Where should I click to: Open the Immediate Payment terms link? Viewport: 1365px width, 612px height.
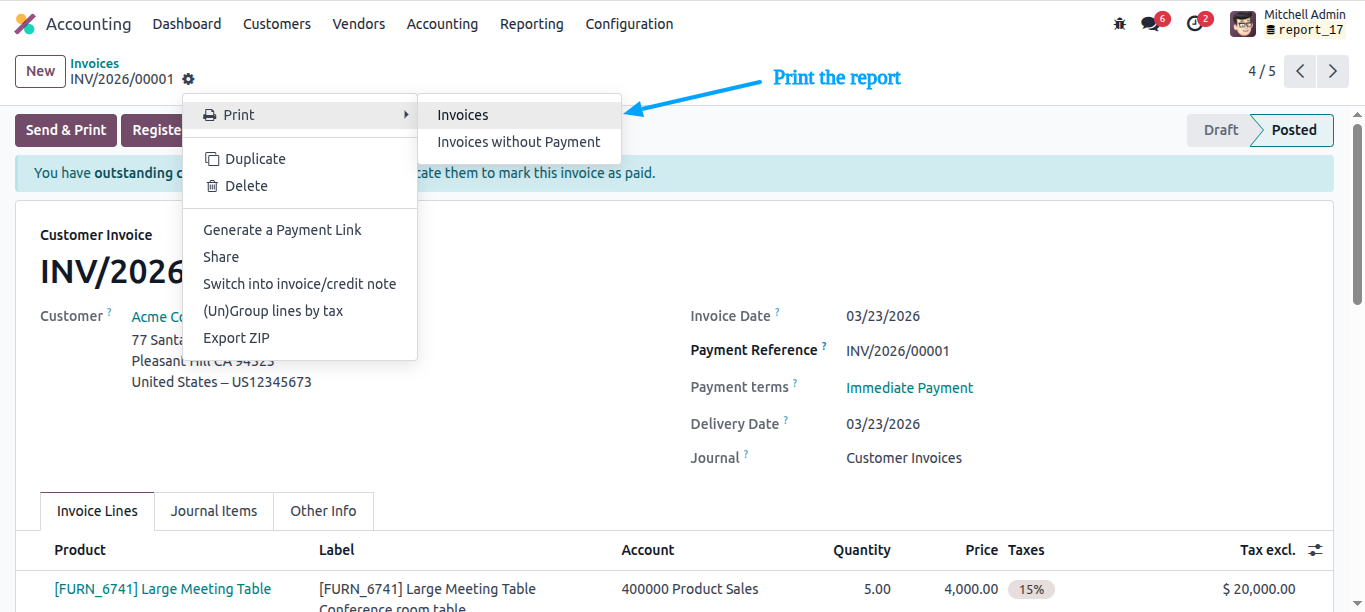coord(910,388)
